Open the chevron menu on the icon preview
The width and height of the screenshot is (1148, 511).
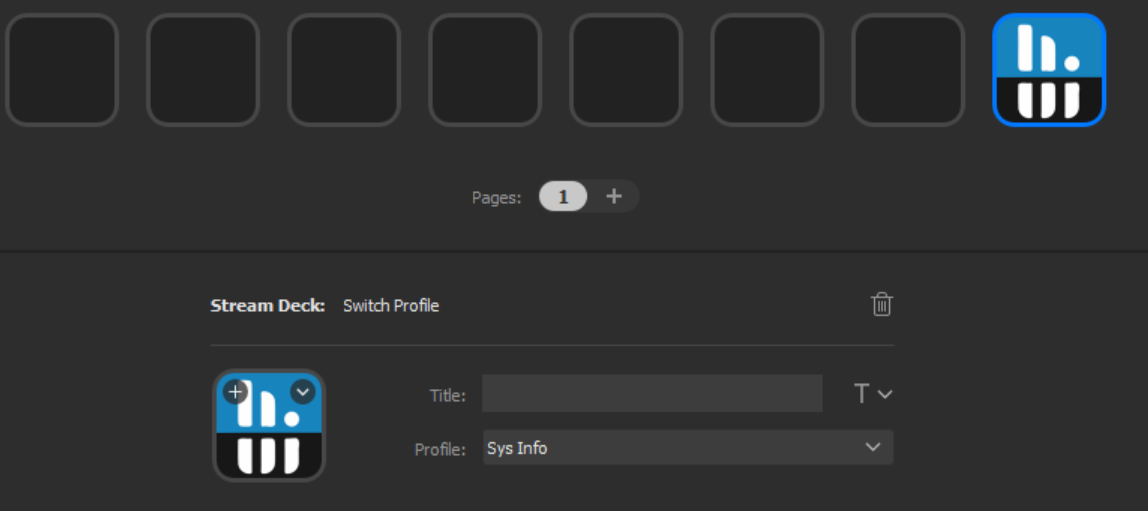pyautogui.click(x=302, y=392)
